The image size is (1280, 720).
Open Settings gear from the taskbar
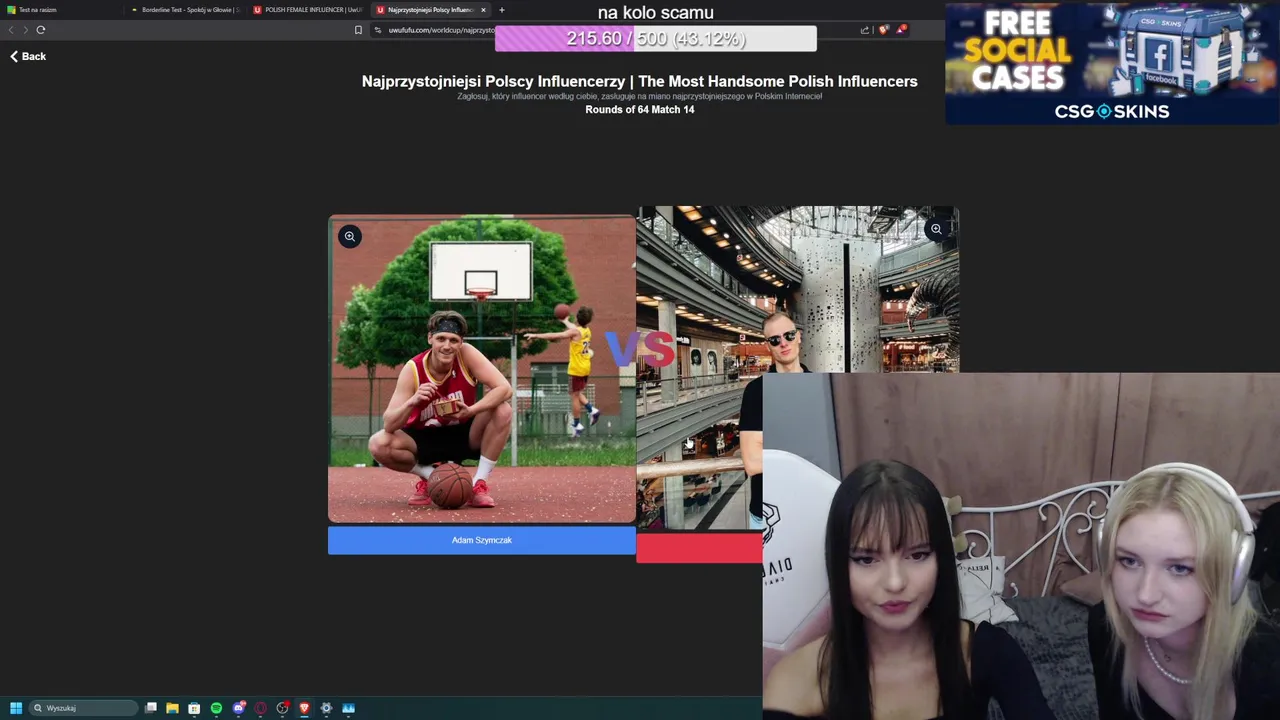click(326, 708)
